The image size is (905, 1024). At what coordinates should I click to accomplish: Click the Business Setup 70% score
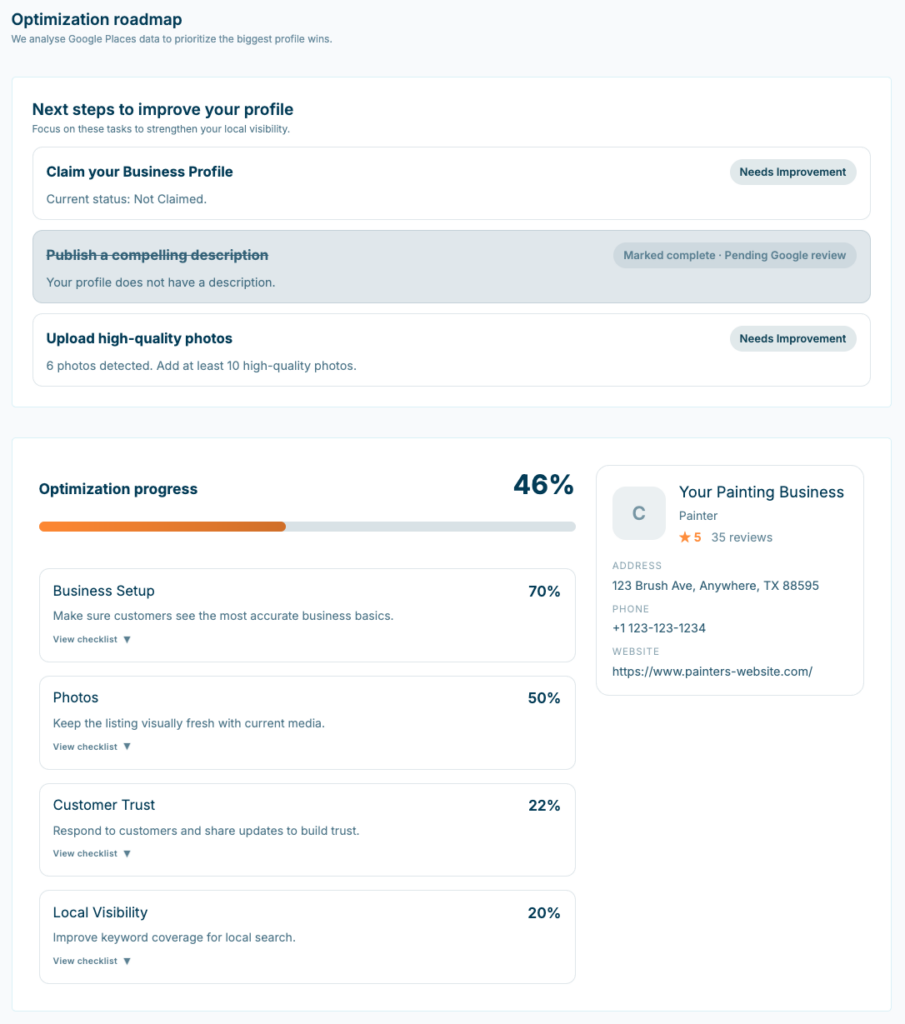pyautogui.click(x=544, y=591)
